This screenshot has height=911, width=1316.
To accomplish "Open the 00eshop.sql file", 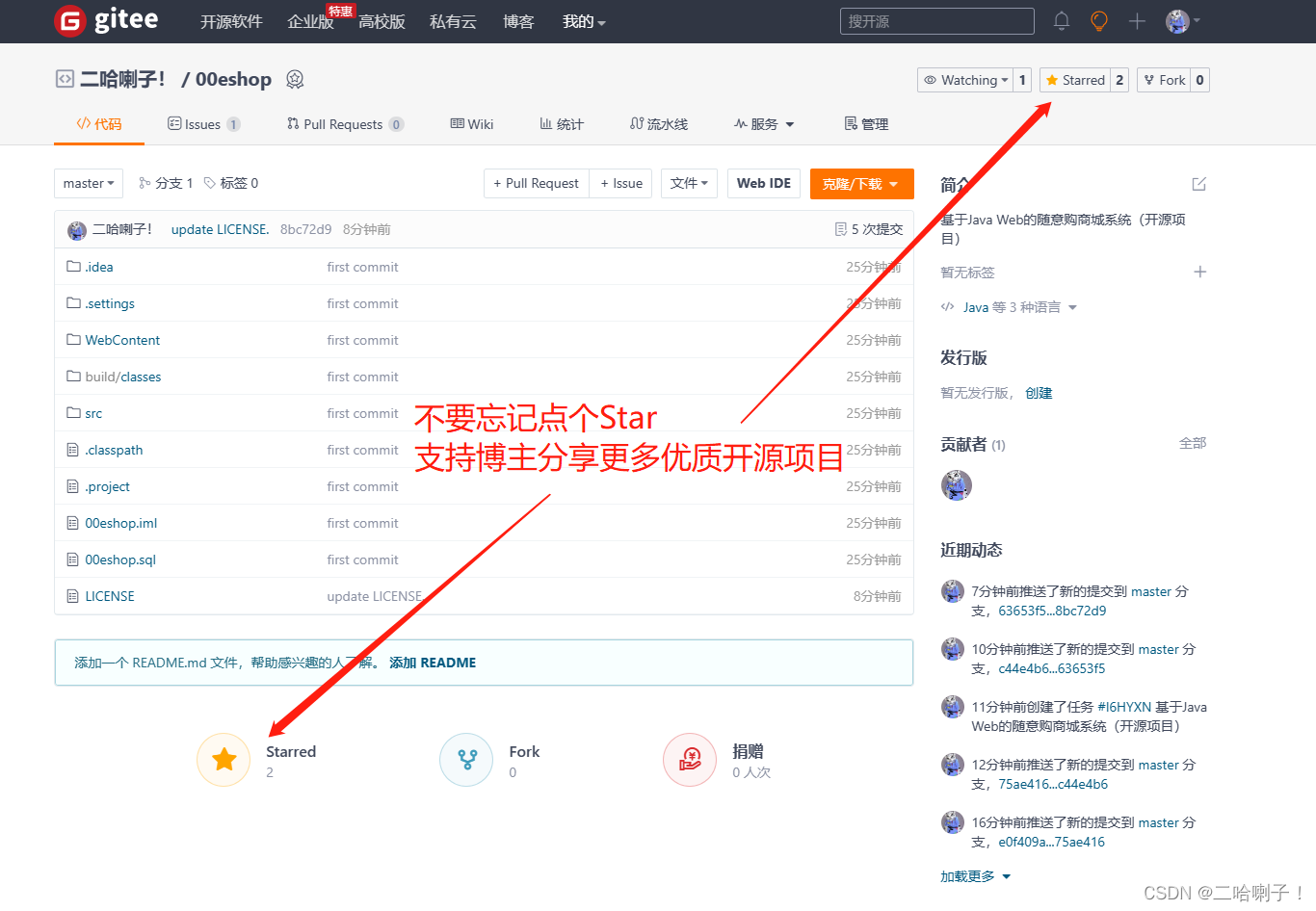I will 120,560.
